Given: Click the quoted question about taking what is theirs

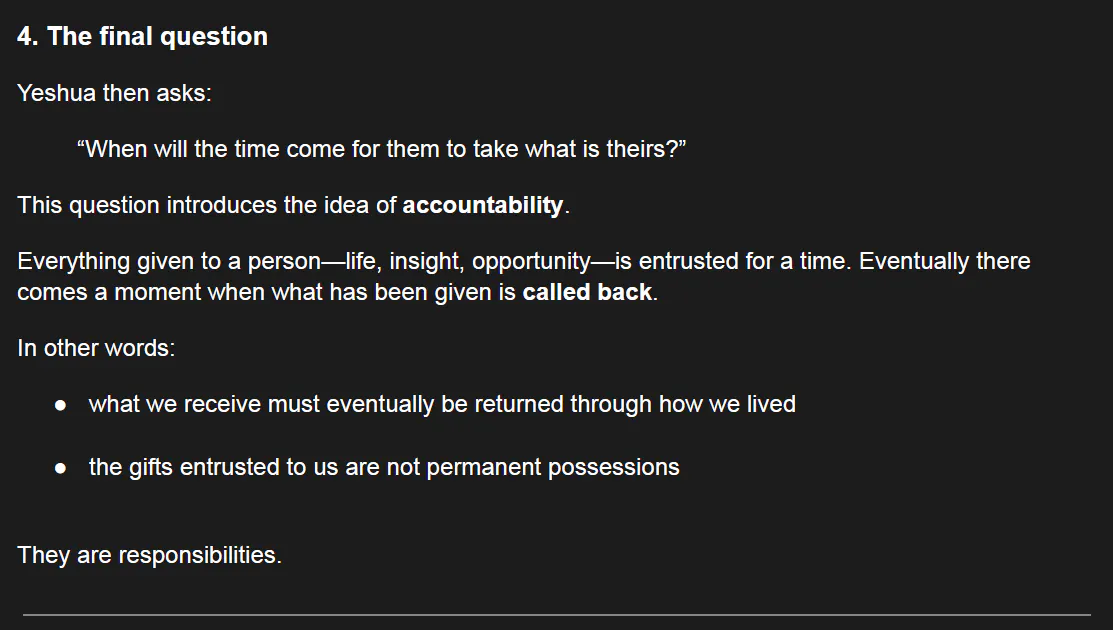Looking at the screenshot, I should coord(380,149).
